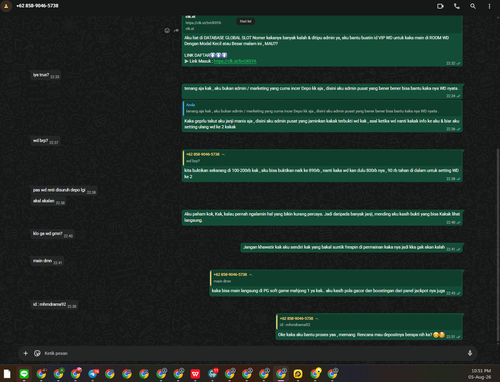
Task: Open the LINE app from taskbar
Action: point(24,374)
